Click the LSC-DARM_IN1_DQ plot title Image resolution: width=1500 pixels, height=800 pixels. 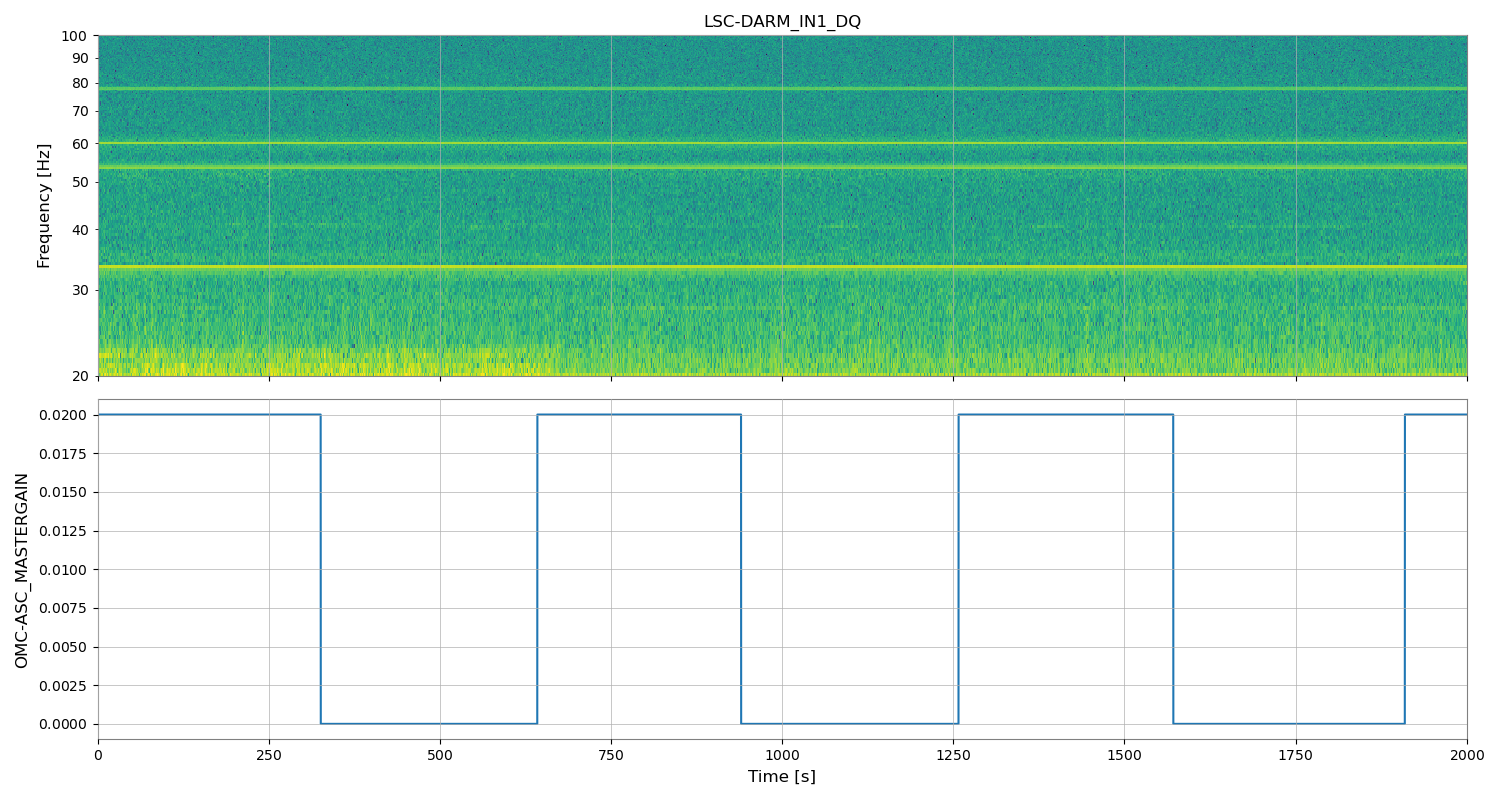point(781,22)
